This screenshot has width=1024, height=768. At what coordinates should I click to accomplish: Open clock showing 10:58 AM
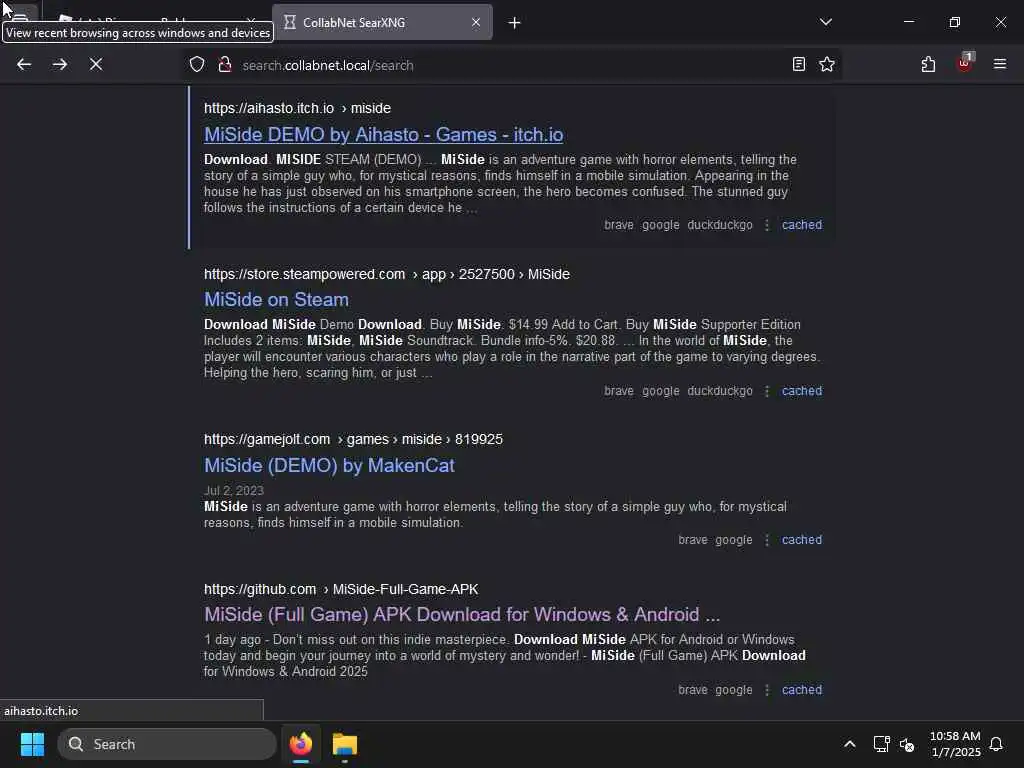(x=955, y=744)
